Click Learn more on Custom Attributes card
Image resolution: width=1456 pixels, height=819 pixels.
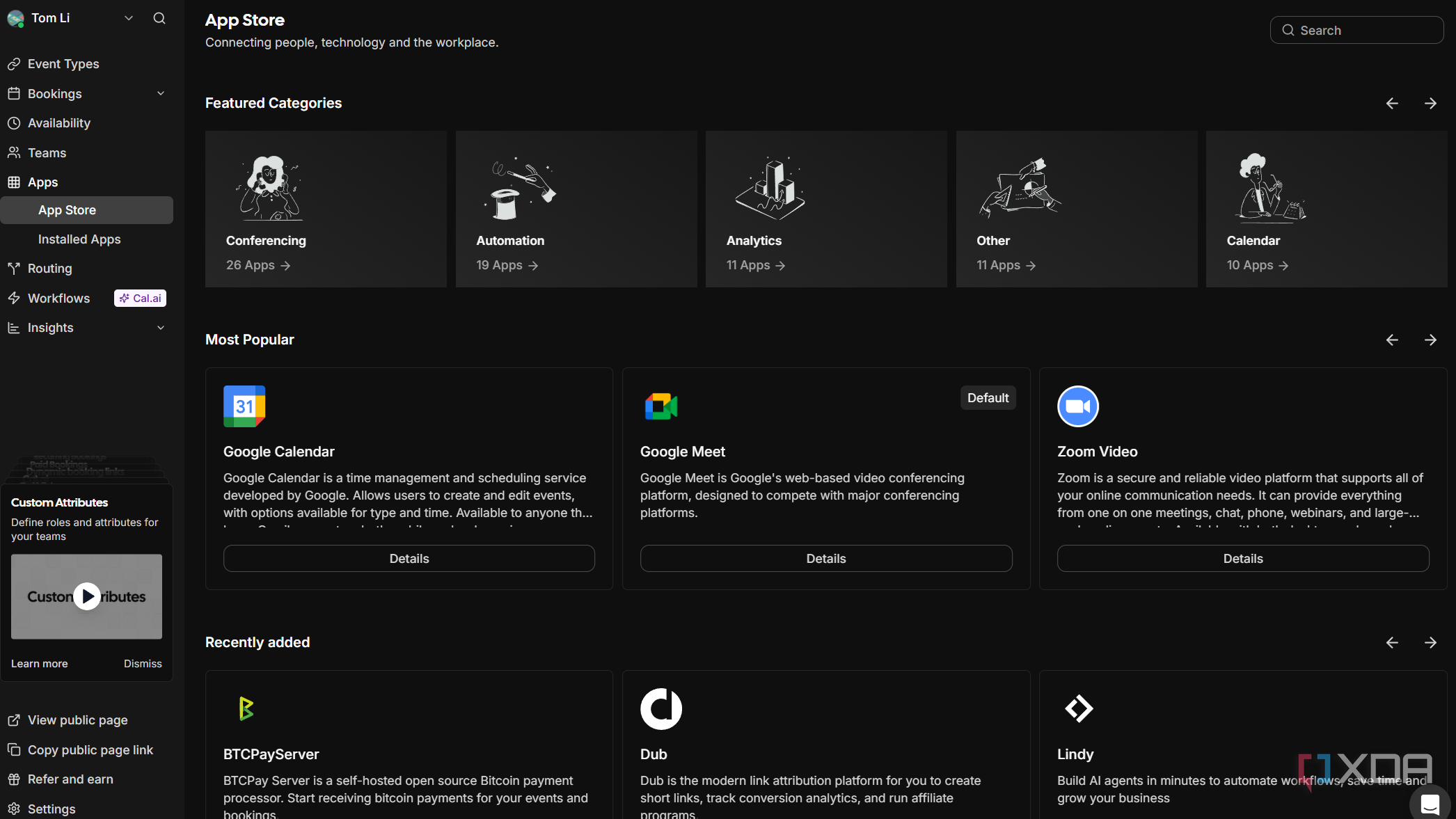pyautogui.click(x=40, y=664)
